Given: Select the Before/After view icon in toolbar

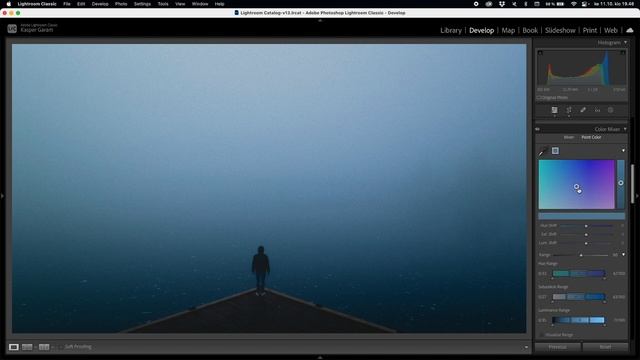Looking at the screenshot, I should tap(44, 347).
